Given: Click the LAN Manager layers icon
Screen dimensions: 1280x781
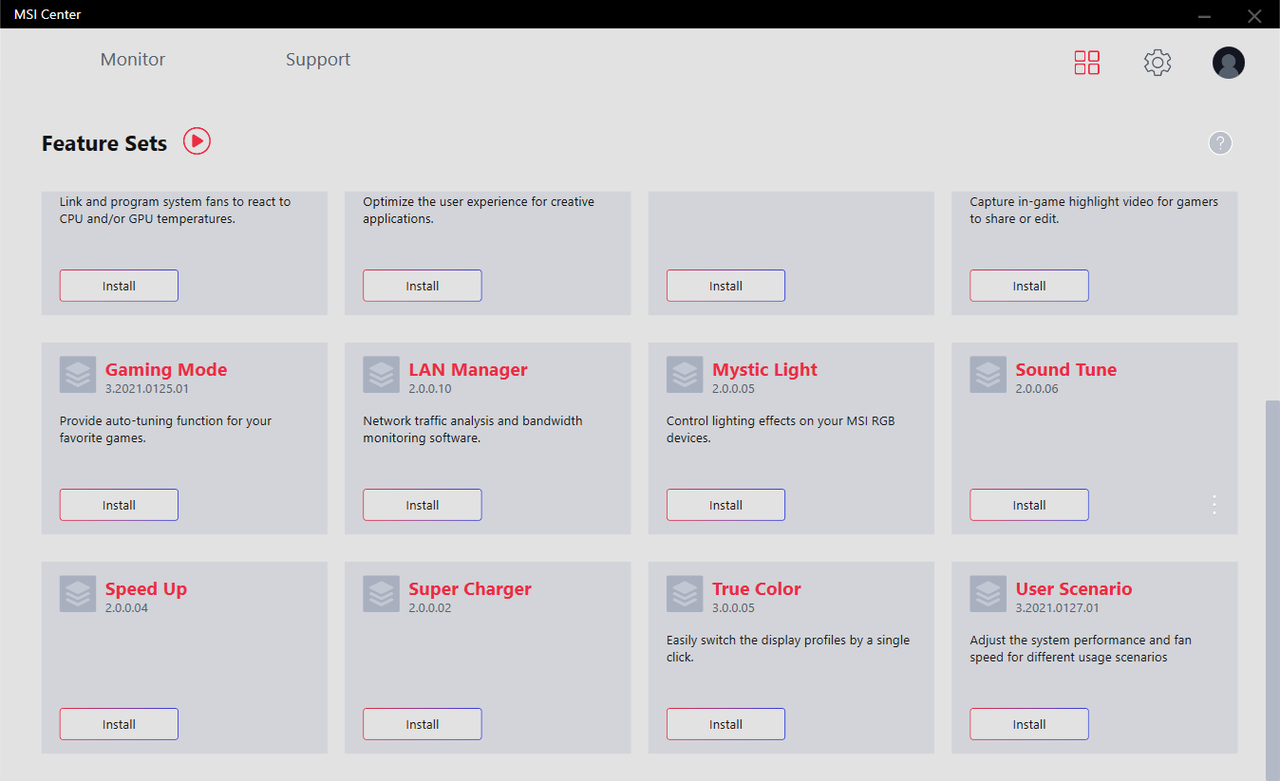Looking at the screenshot, I should tap(381, 375).
